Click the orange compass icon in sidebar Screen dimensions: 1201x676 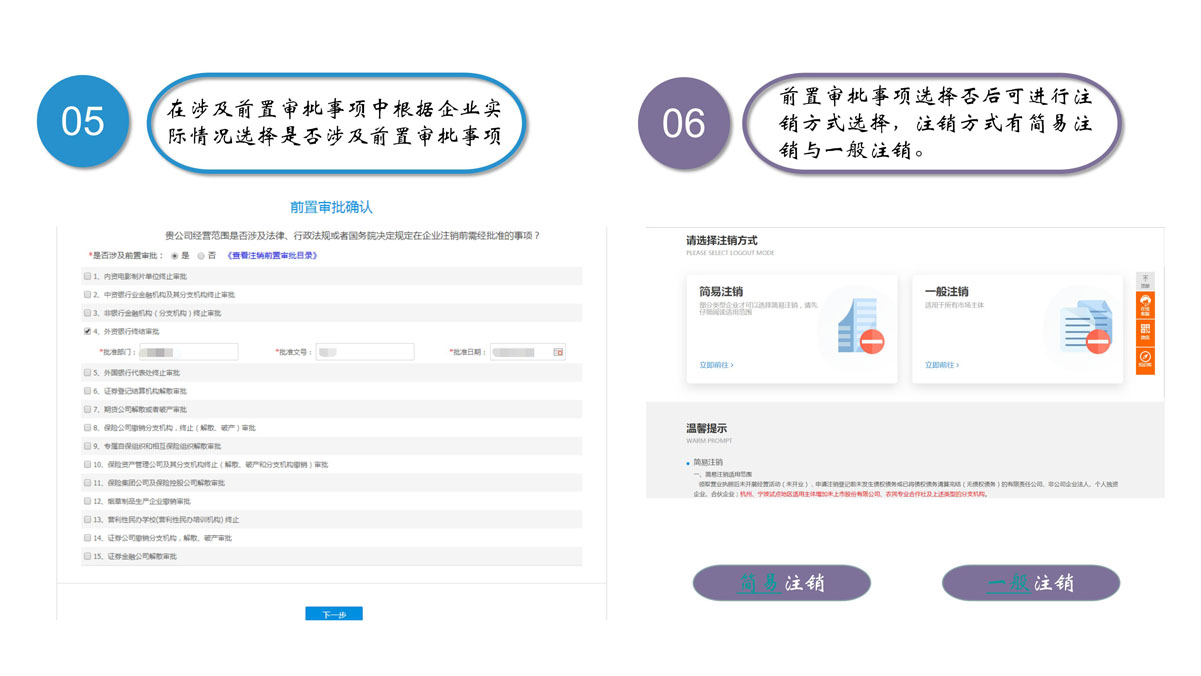(x=1145, y=359)
